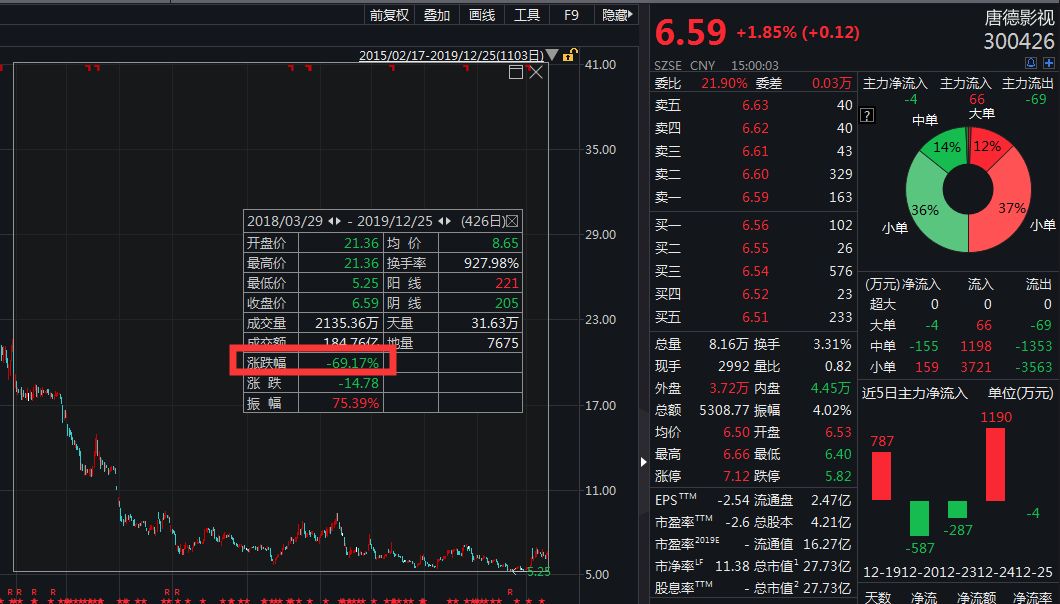1060x604 pixels.
Task: Close the interval statistics popup
Action: tap(512, 221)
